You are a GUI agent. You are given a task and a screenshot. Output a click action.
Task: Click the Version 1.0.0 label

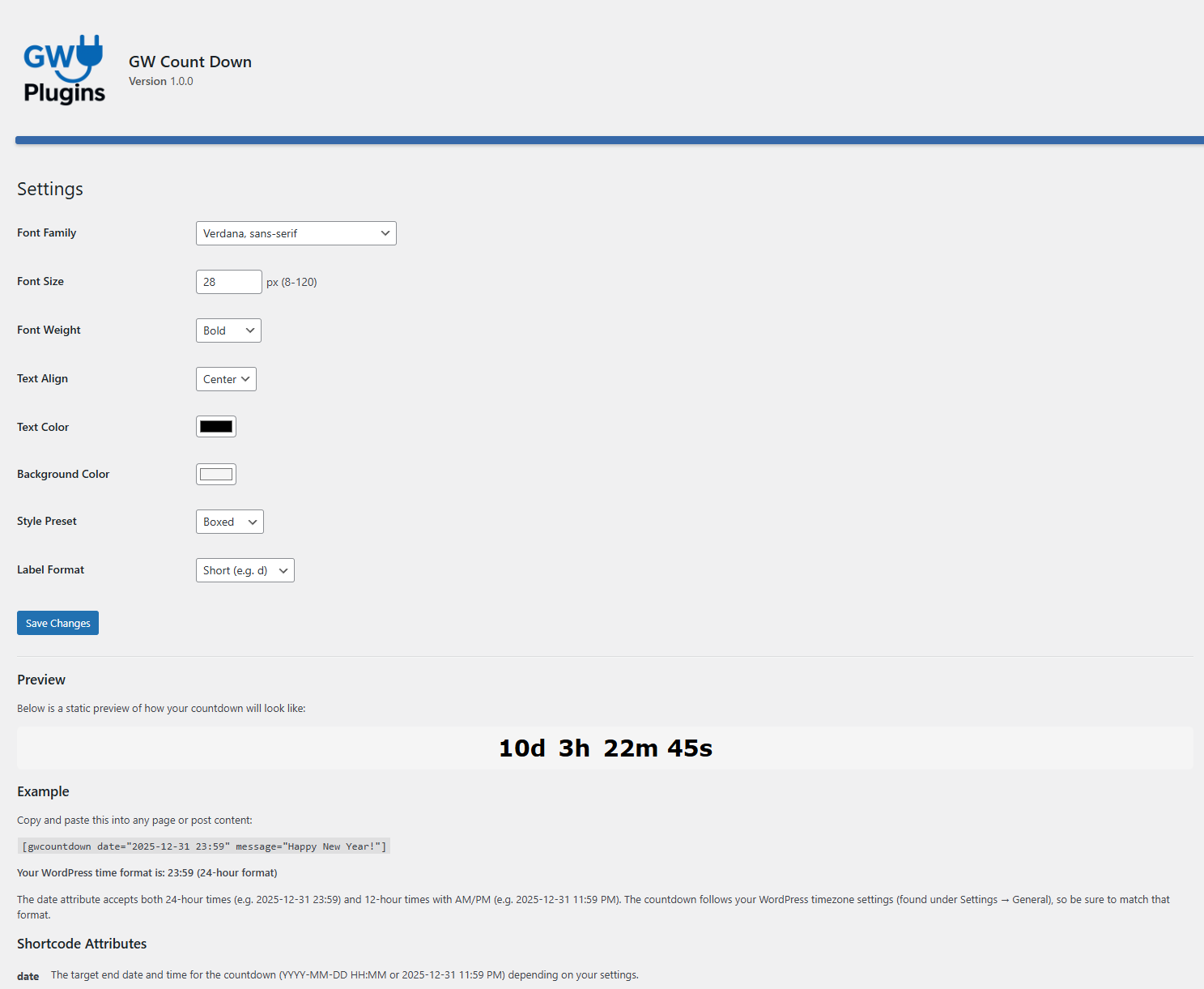(160, 81)
